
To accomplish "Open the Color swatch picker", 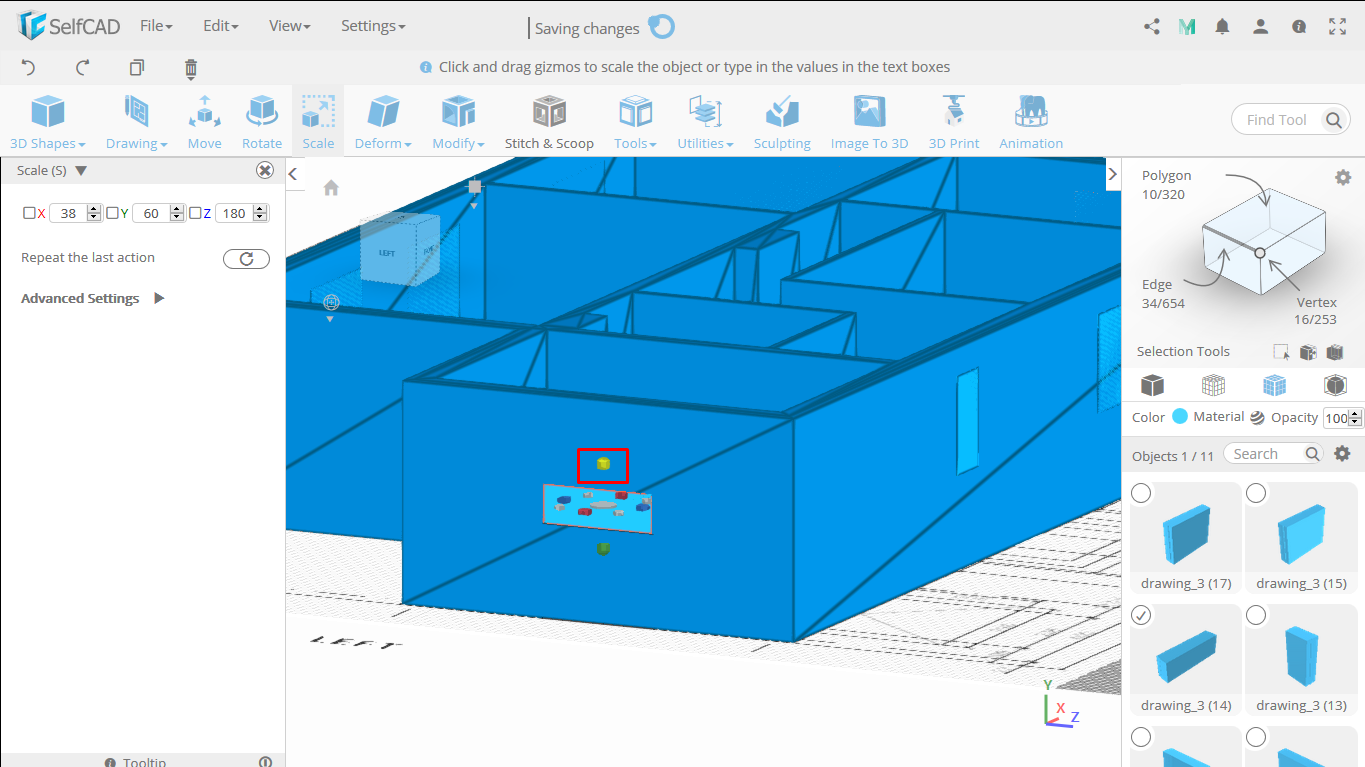I will [x=1180, y=417].
